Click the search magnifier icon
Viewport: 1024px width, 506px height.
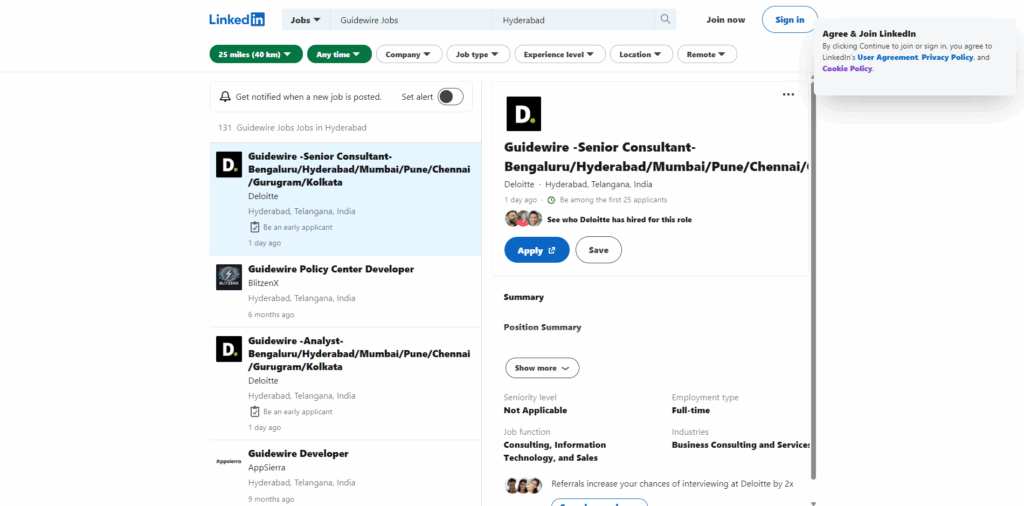pyautogui.click(x=665, y=20)
